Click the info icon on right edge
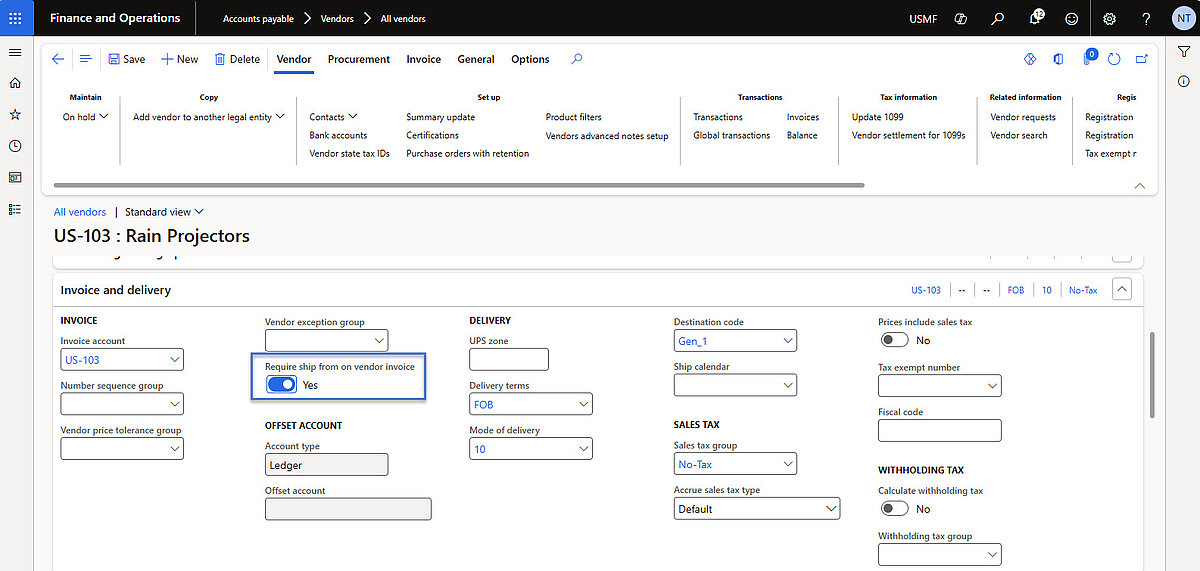Image resolution: width=1200 pixels, height=571 pixels. click(x=1184, y=80)
